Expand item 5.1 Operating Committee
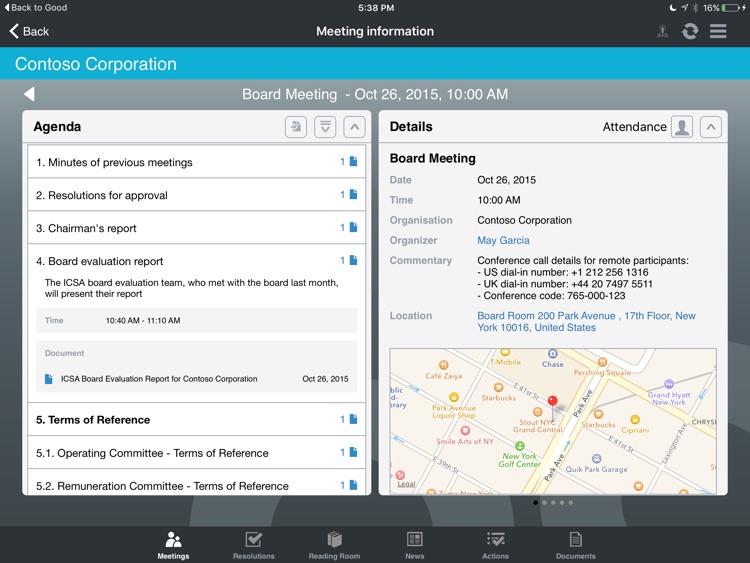750x563 pixels. [197, 453]
